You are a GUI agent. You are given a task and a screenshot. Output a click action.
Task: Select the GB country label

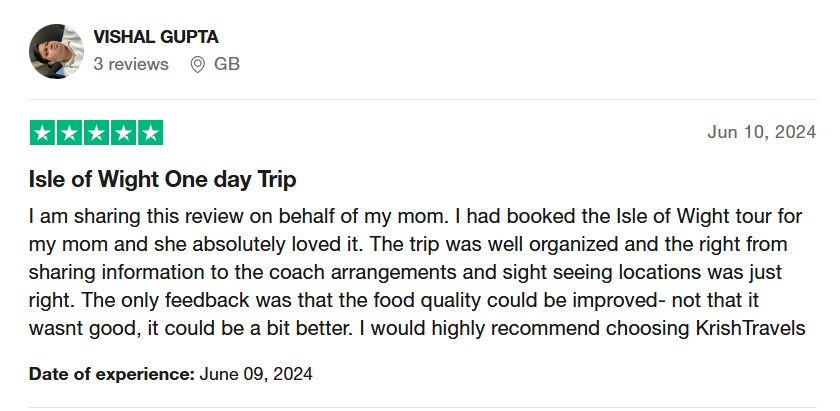click(227, 64)
